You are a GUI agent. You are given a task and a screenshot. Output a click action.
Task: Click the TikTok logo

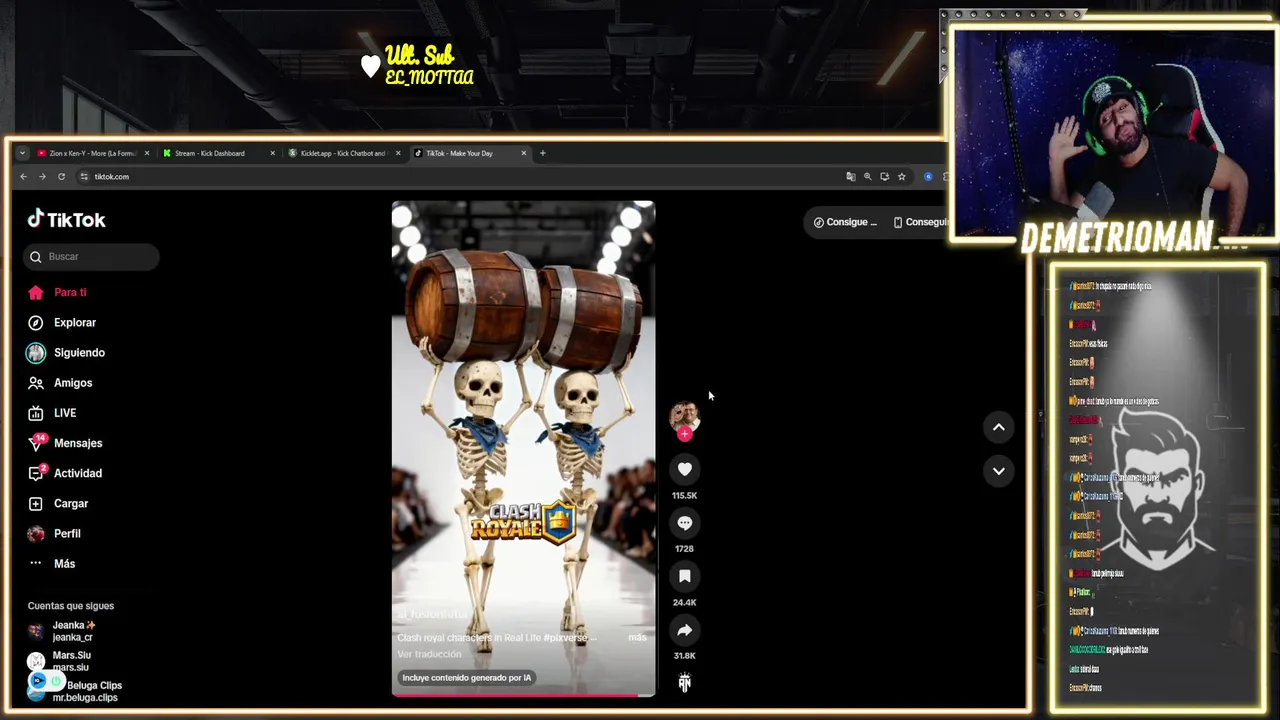[x=66, y=219]
